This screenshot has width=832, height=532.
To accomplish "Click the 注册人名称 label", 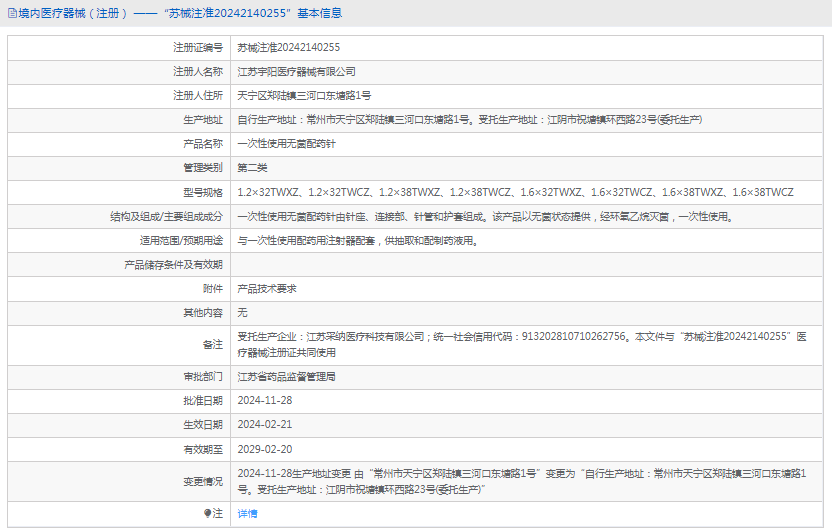I will pos(198,72).
